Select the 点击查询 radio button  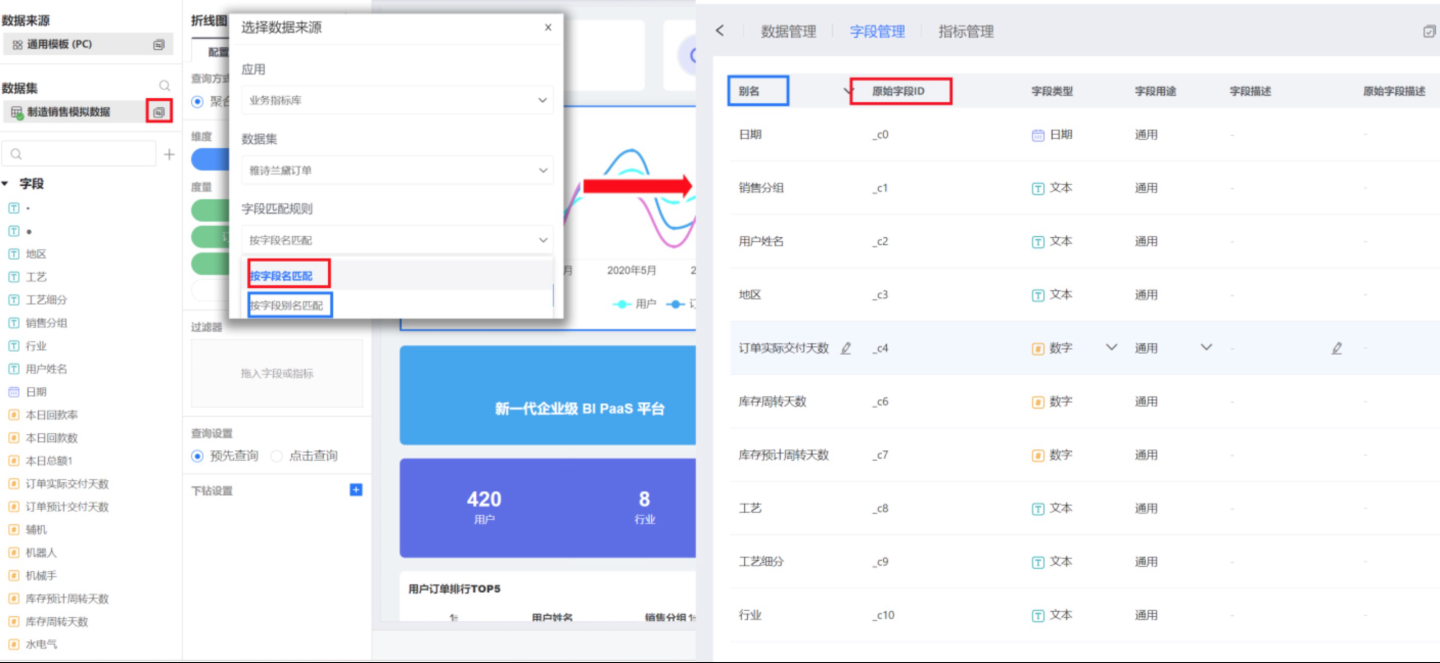[x=277, y=456]
